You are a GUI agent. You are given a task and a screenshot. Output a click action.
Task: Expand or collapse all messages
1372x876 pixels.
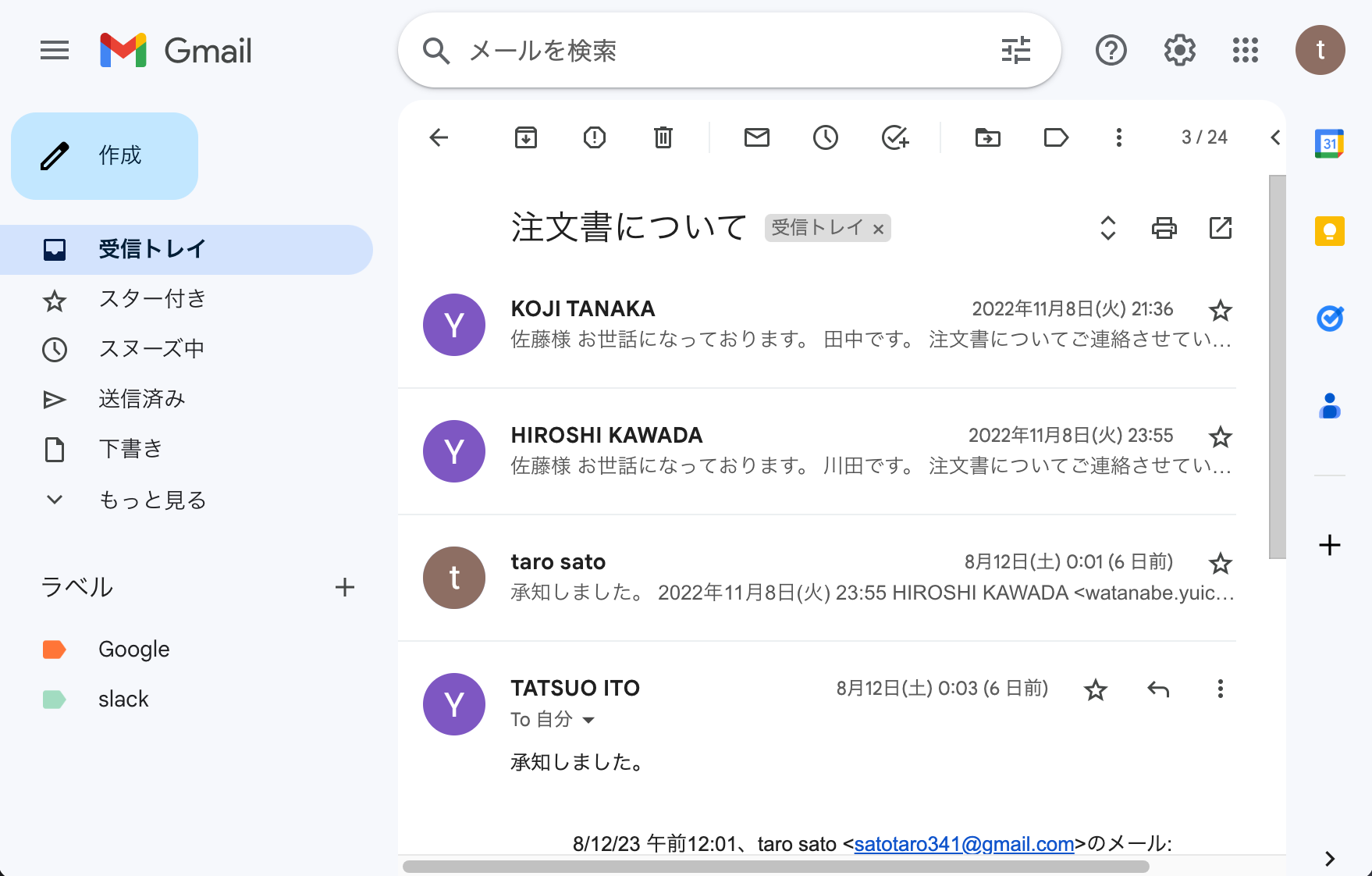tap(1108, 228)
